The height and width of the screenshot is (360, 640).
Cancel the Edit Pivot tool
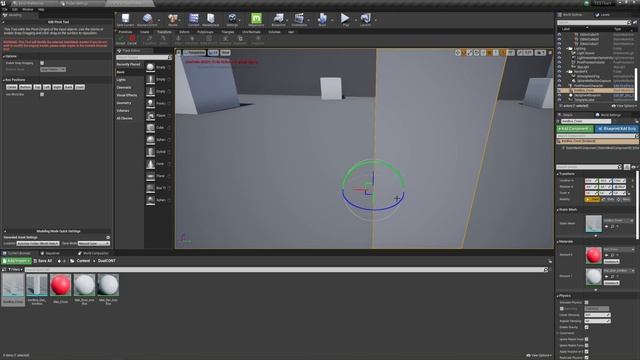132,40
